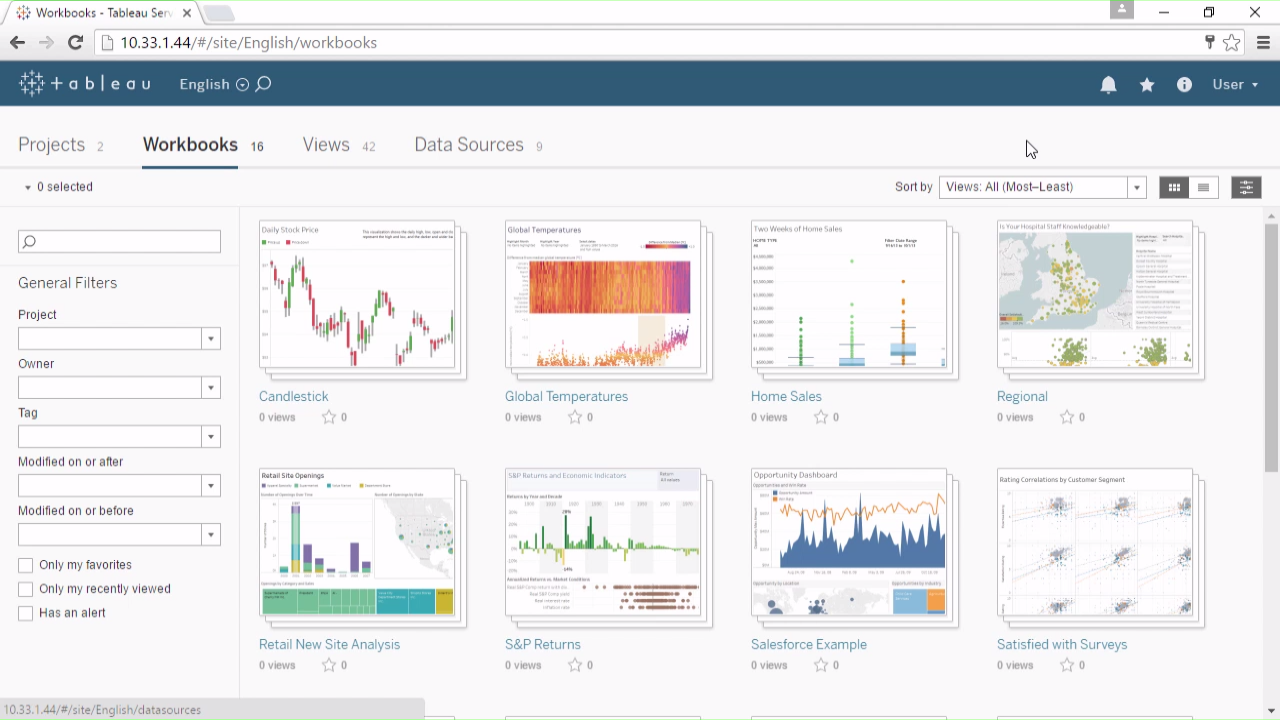Open the info icon in the header
This screenshot has width=1280, height=720.
[x=1184, y=84]
